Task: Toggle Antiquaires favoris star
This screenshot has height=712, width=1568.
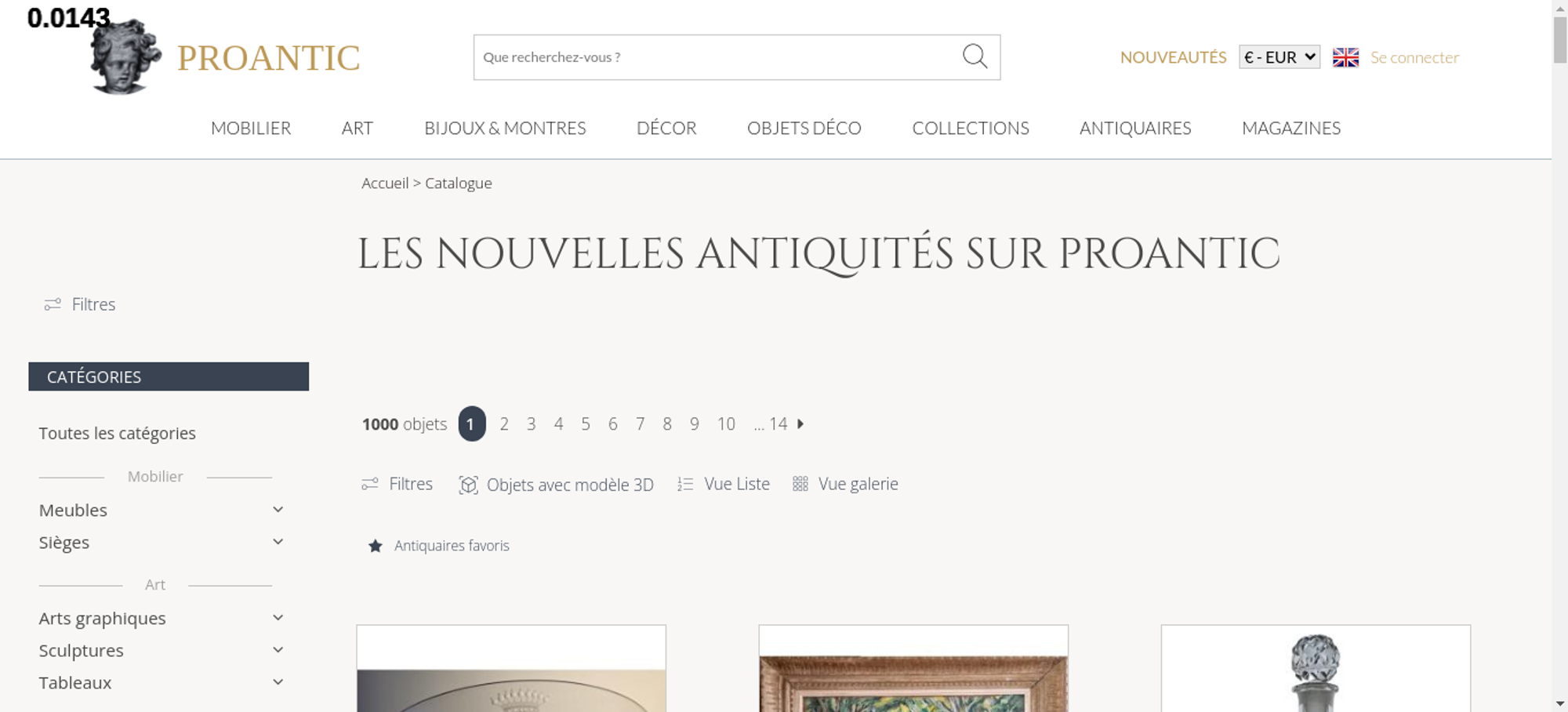Action: pyautogui.click(x=376, y=546)
